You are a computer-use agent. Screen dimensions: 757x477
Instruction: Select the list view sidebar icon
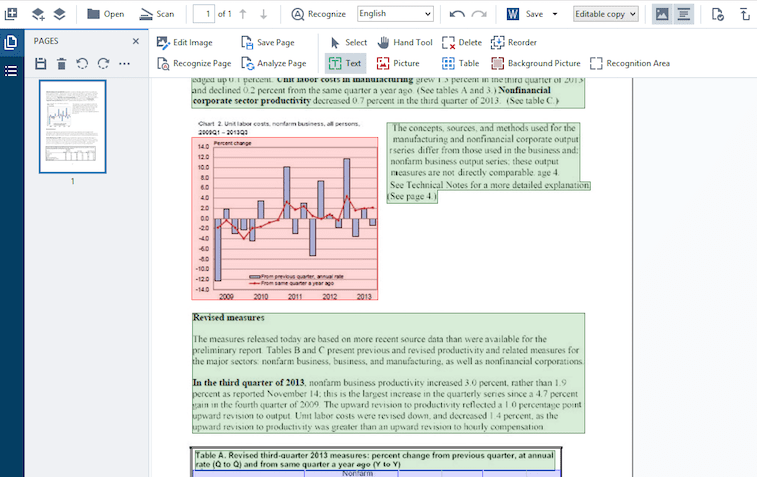pyautogui.click(x=11, y=71)
